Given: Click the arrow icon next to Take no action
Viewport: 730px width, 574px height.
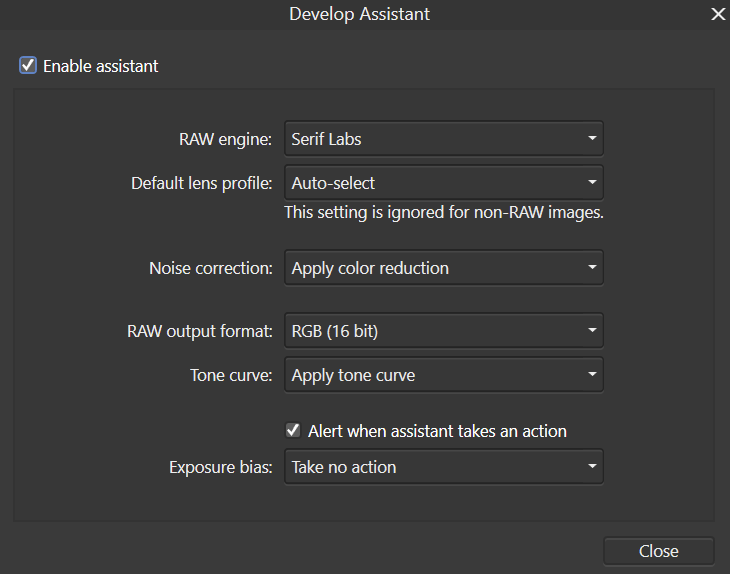Looking at the screenshot, I should (x=592, y=466).
